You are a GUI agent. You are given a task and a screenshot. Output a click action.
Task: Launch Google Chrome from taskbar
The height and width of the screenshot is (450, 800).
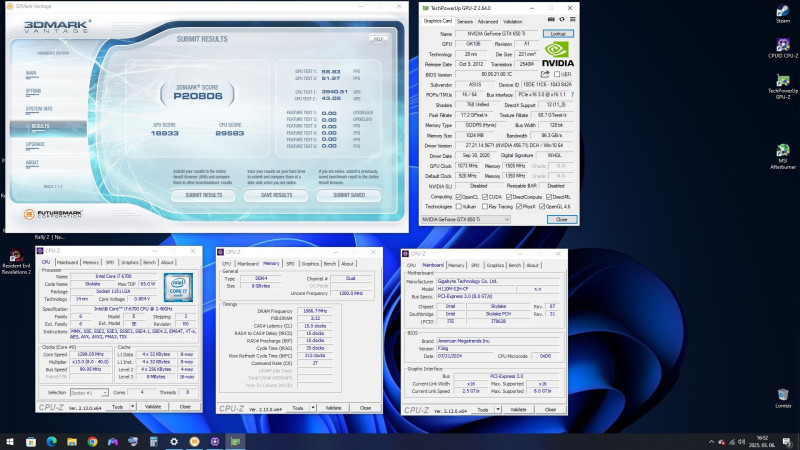92,441
